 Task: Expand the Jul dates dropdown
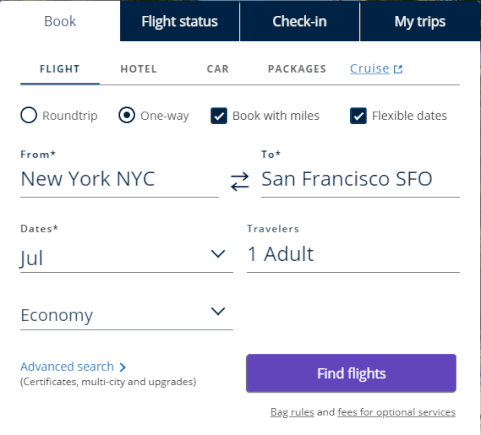coord(127,258)
